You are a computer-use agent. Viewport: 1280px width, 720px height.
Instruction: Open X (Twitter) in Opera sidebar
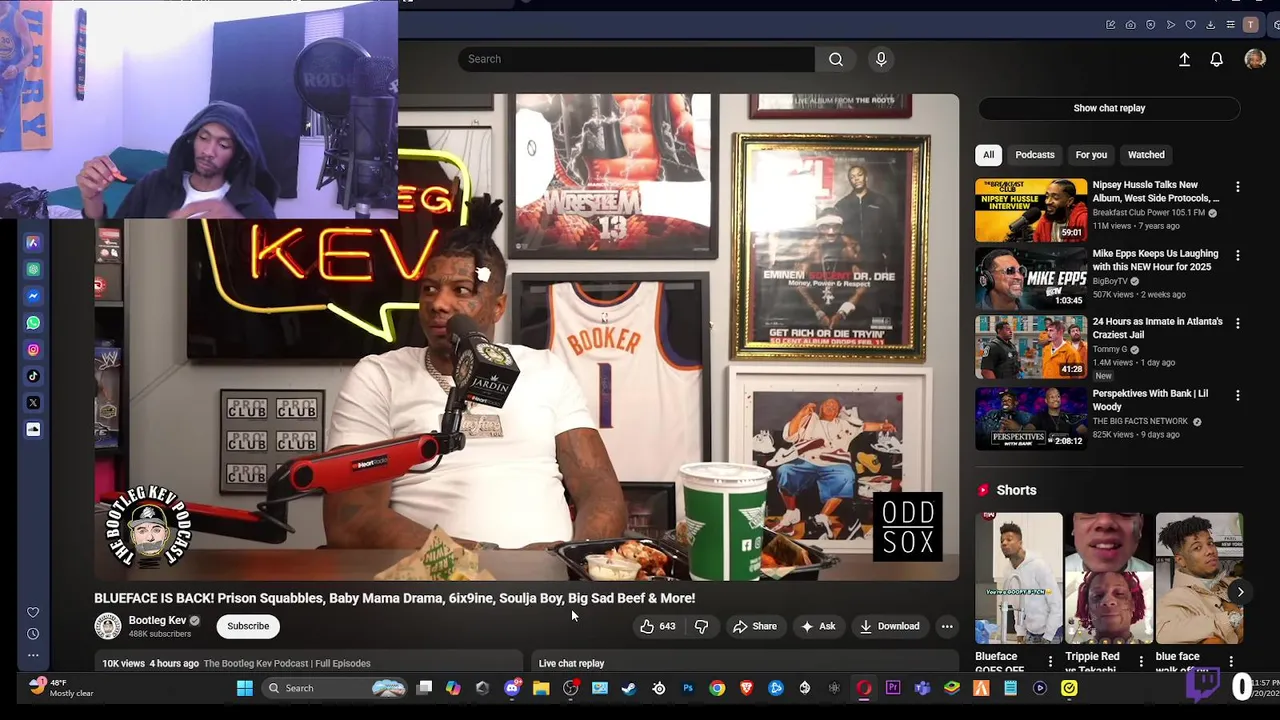(x=33, y=403)
